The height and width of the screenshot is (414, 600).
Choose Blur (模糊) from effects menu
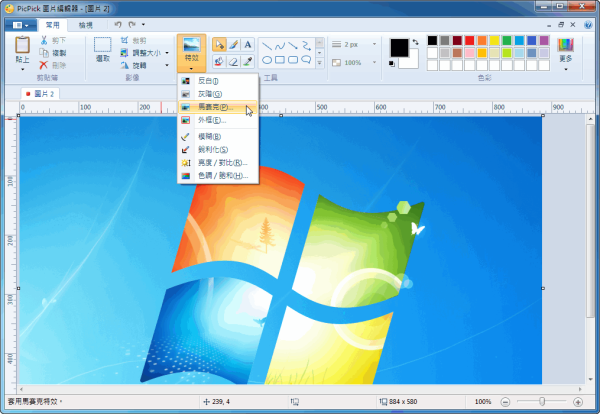click(218, 137)
